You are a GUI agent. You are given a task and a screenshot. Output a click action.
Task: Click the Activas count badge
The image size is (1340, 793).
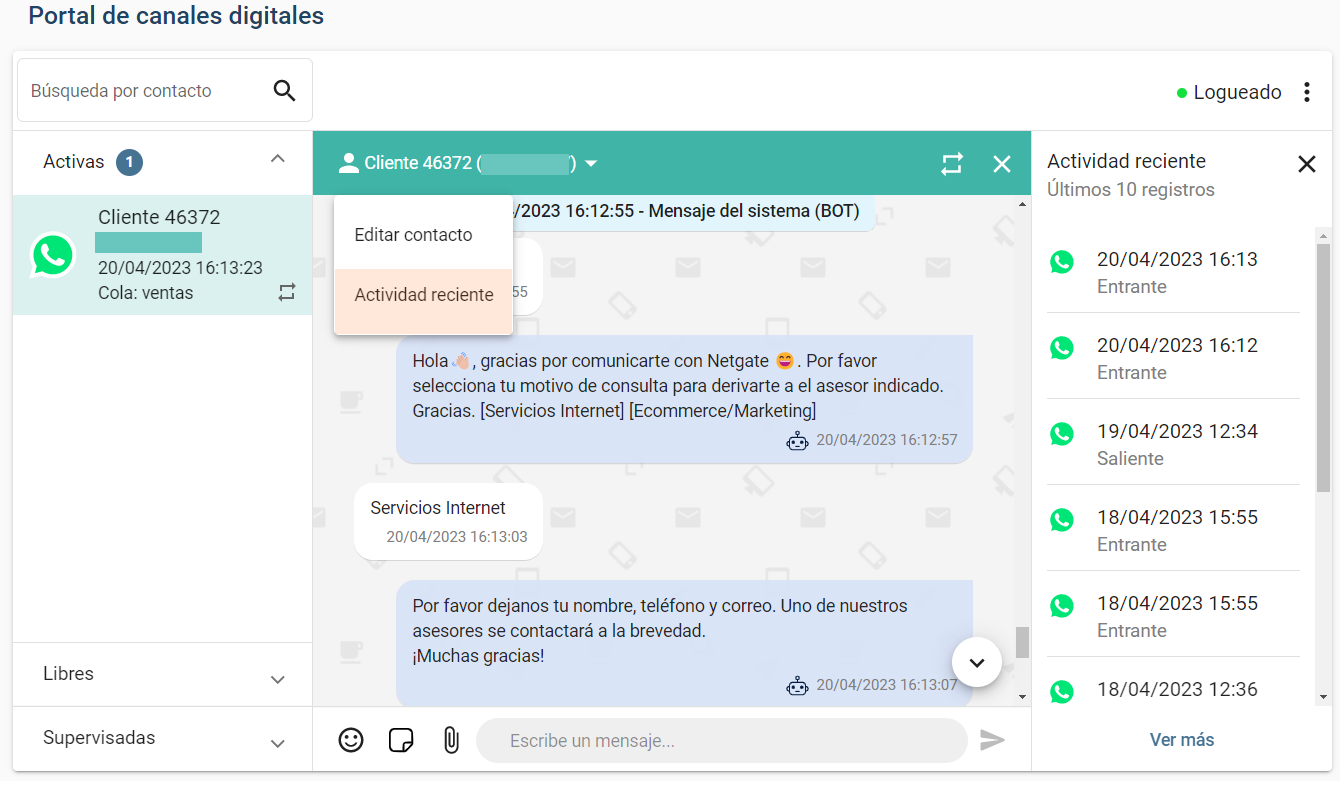point(129,162)
